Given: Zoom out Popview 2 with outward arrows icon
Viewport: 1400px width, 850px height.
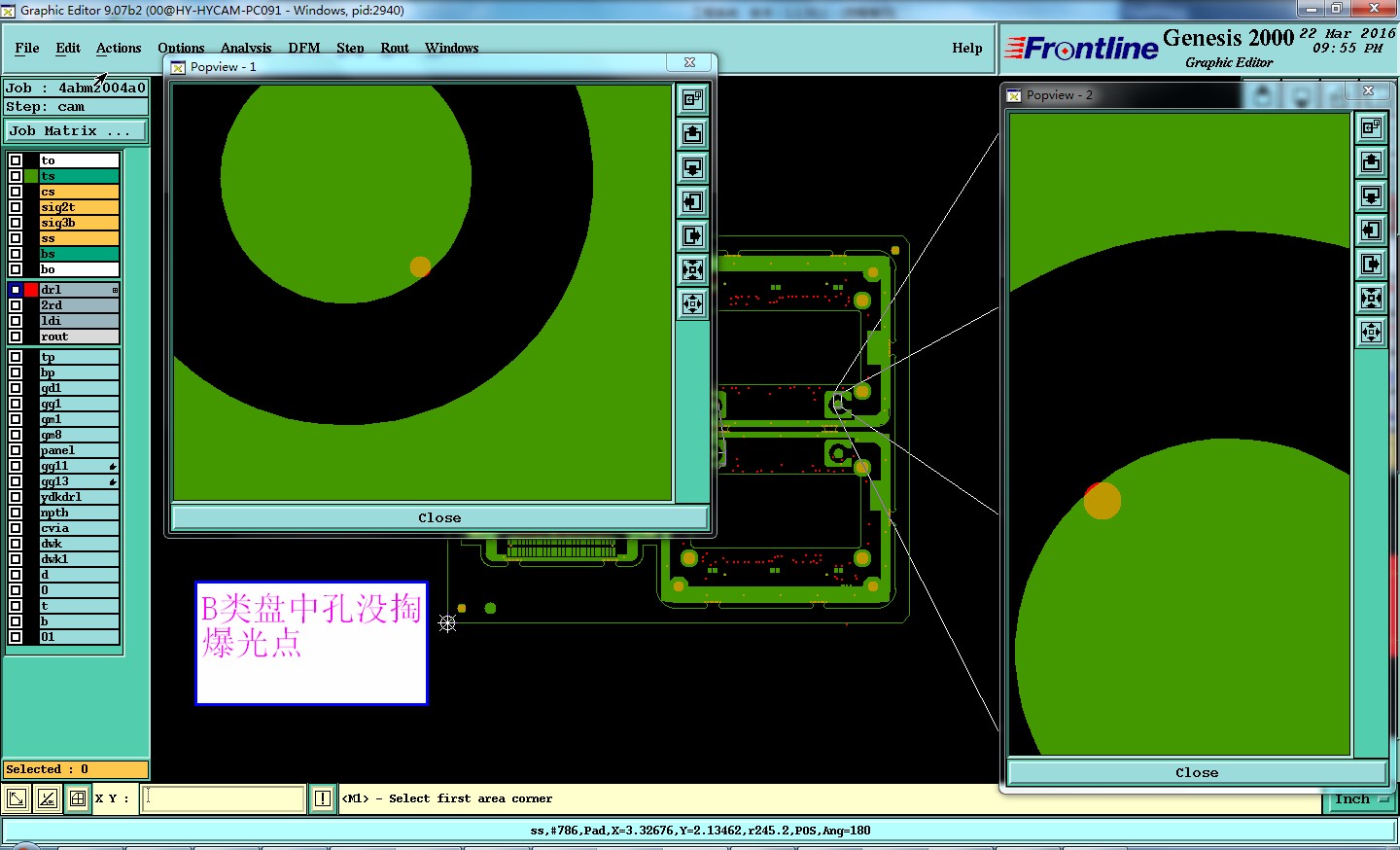Looking at the screenshot, I should click(x=1371, y=332).
